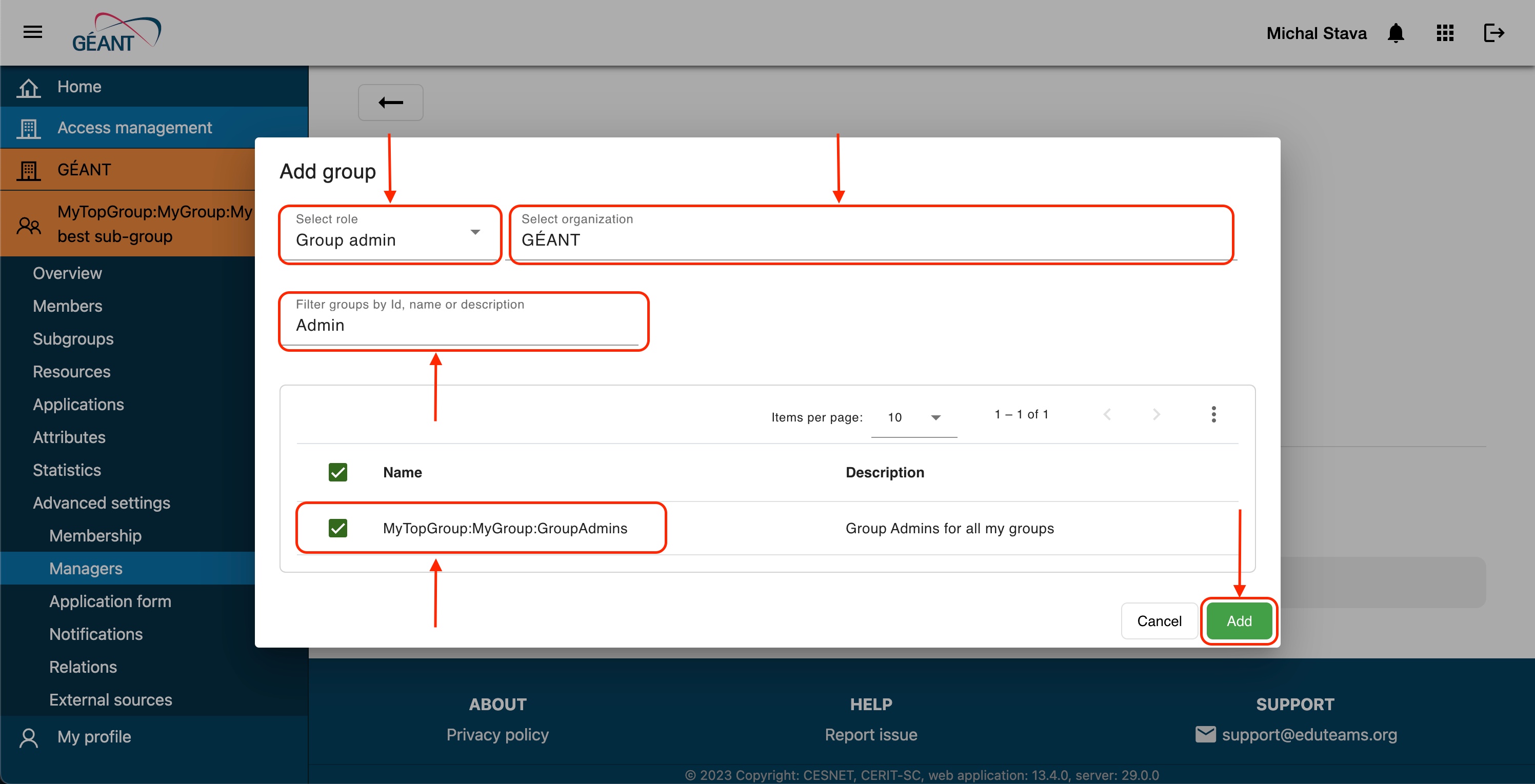Go to next page arrow in paginator
Image resolution: width=1535 pixels, height=784 pixels.
(1156, 414)
